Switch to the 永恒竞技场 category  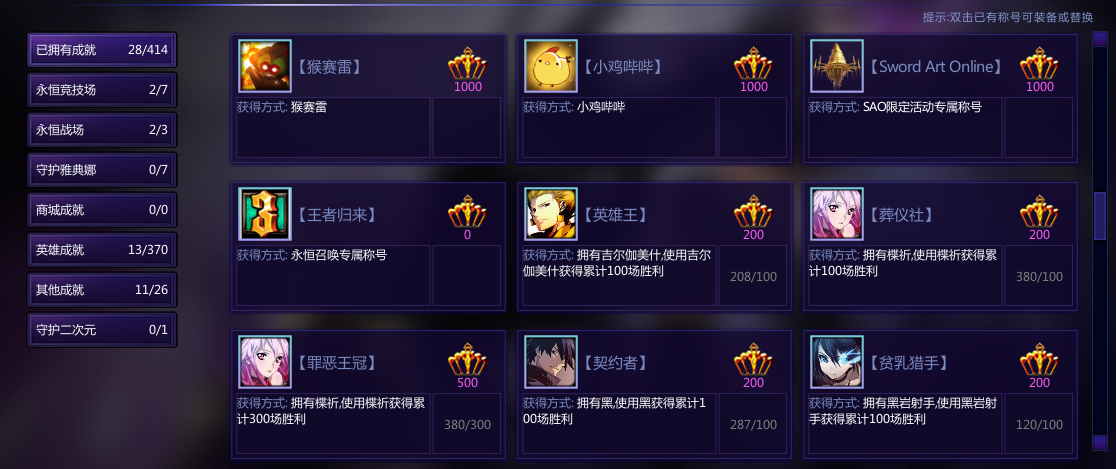tap(102, 90)
